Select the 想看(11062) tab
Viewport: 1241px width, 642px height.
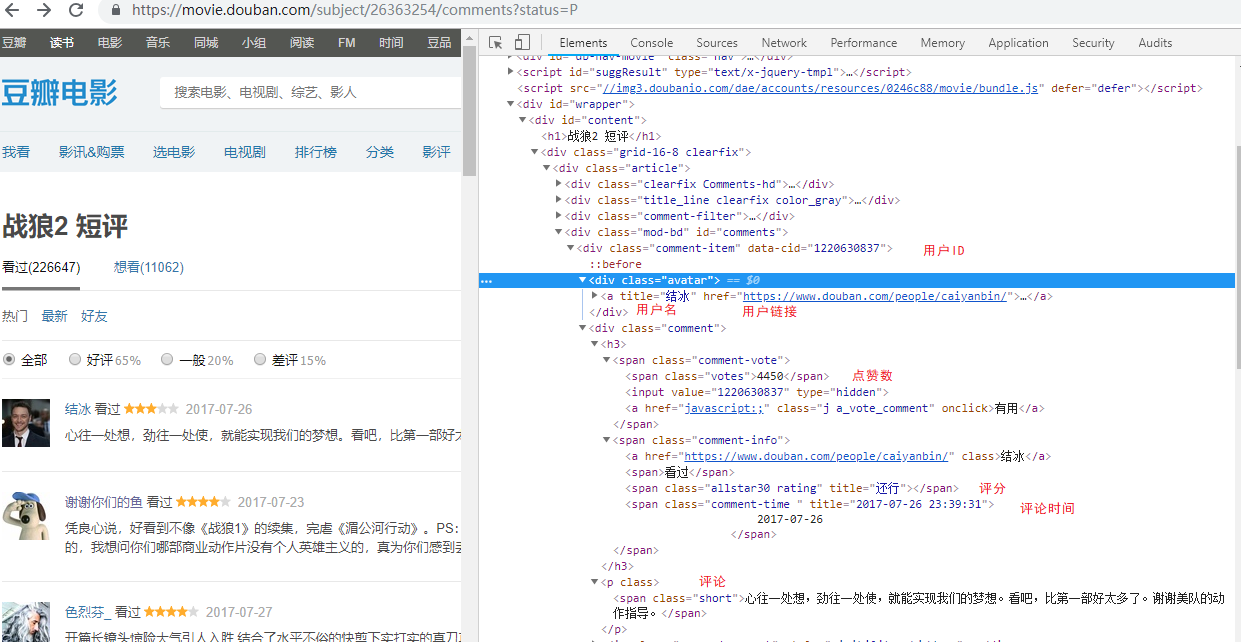pyautogui.click(x=149, y=267)
